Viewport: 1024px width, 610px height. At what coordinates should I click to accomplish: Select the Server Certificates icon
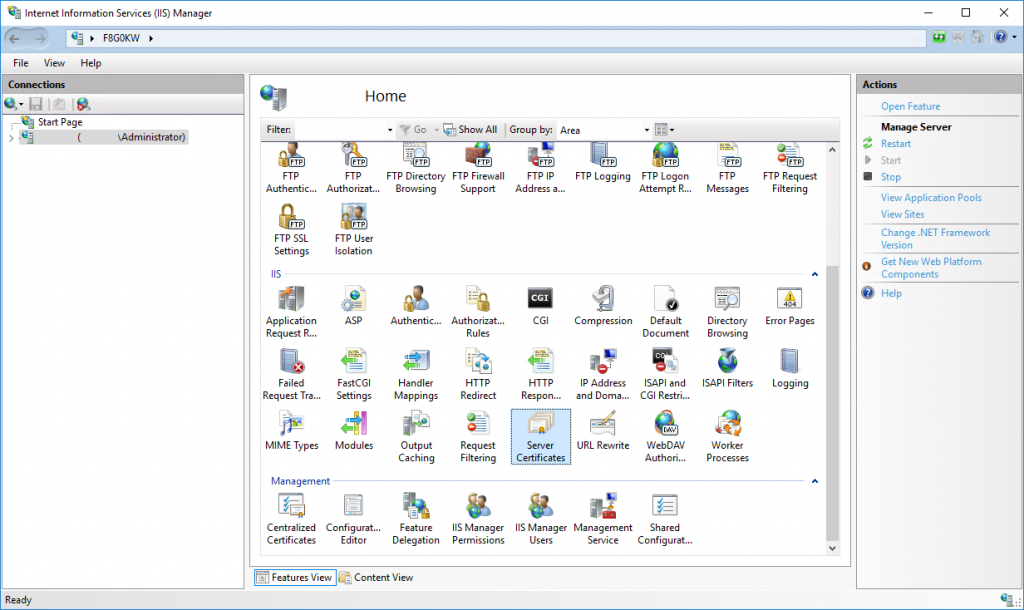click(x=540, y=435)
